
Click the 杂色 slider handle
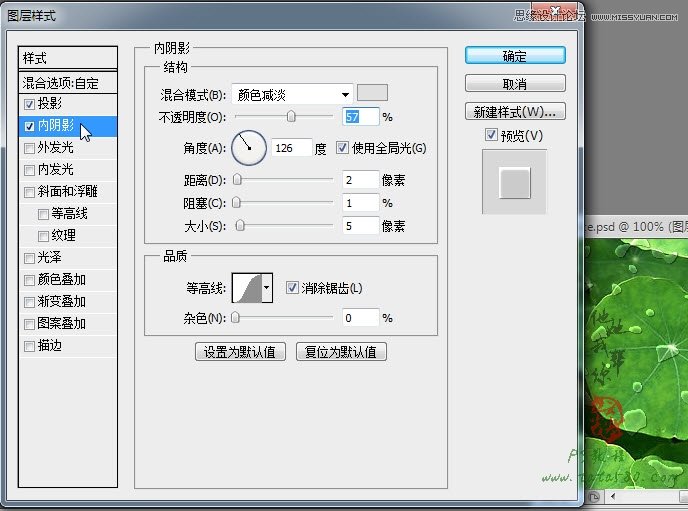tap(235, 317)
